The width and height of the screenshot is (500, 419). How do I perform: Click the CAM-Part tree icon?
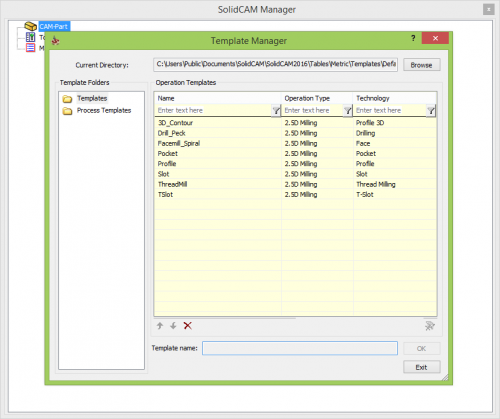pyautogui.click(x=30, y=26)
